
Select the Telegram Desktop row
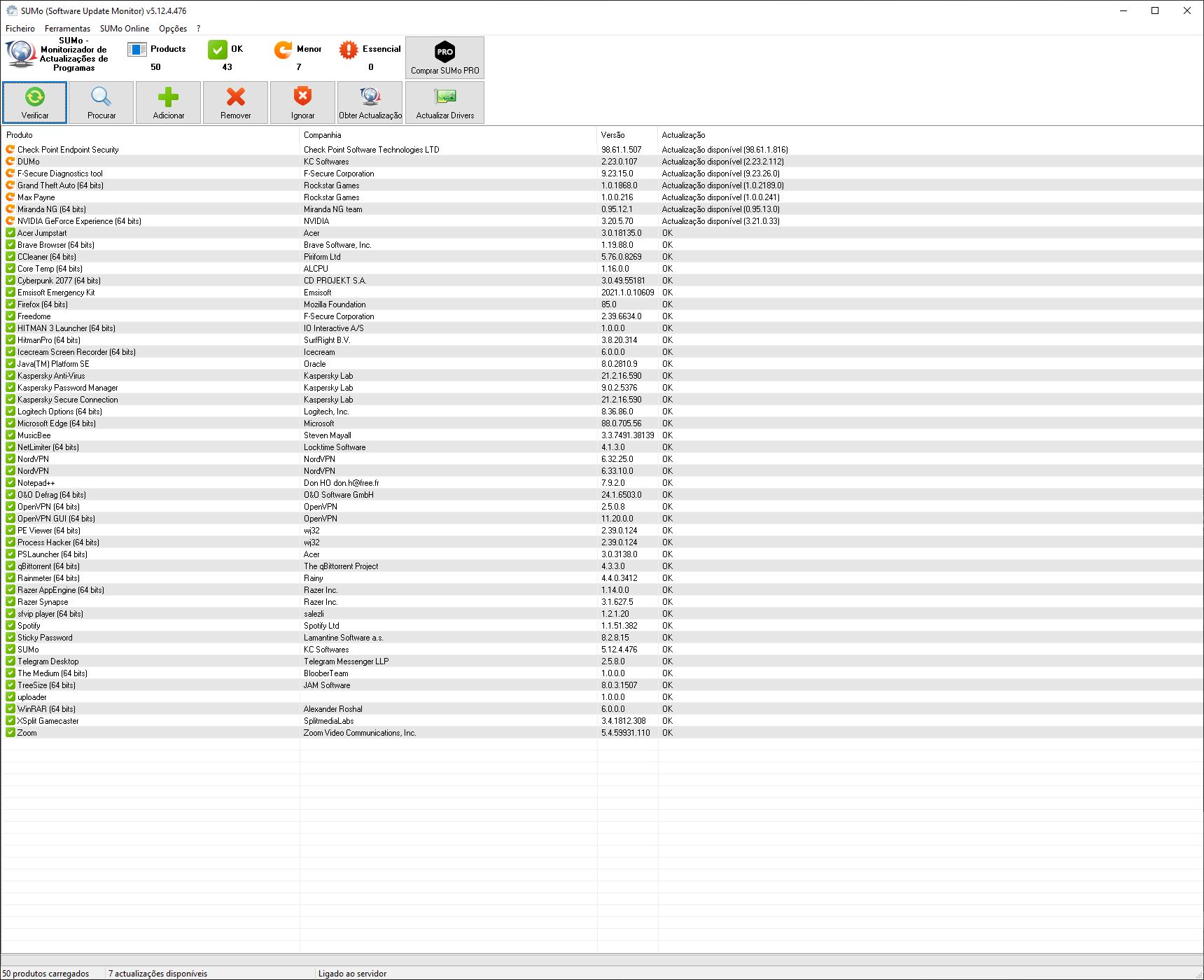(602, 661)
